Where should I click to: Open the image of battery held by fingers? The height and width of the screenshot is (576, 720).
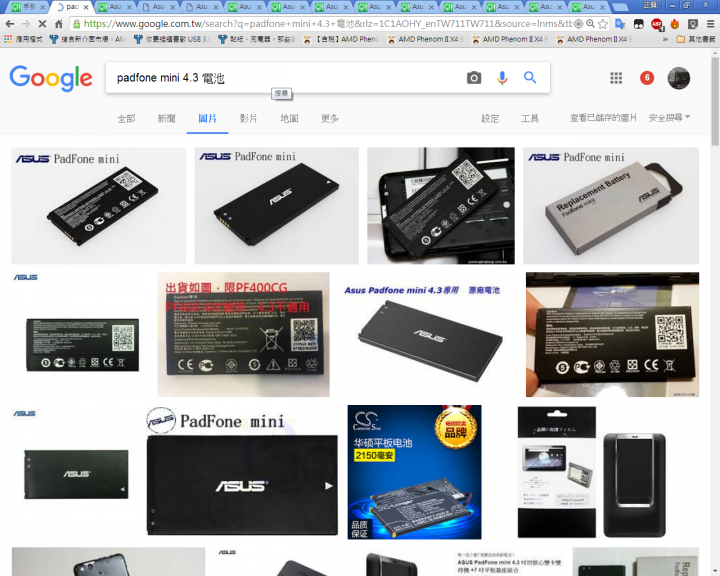612,334
